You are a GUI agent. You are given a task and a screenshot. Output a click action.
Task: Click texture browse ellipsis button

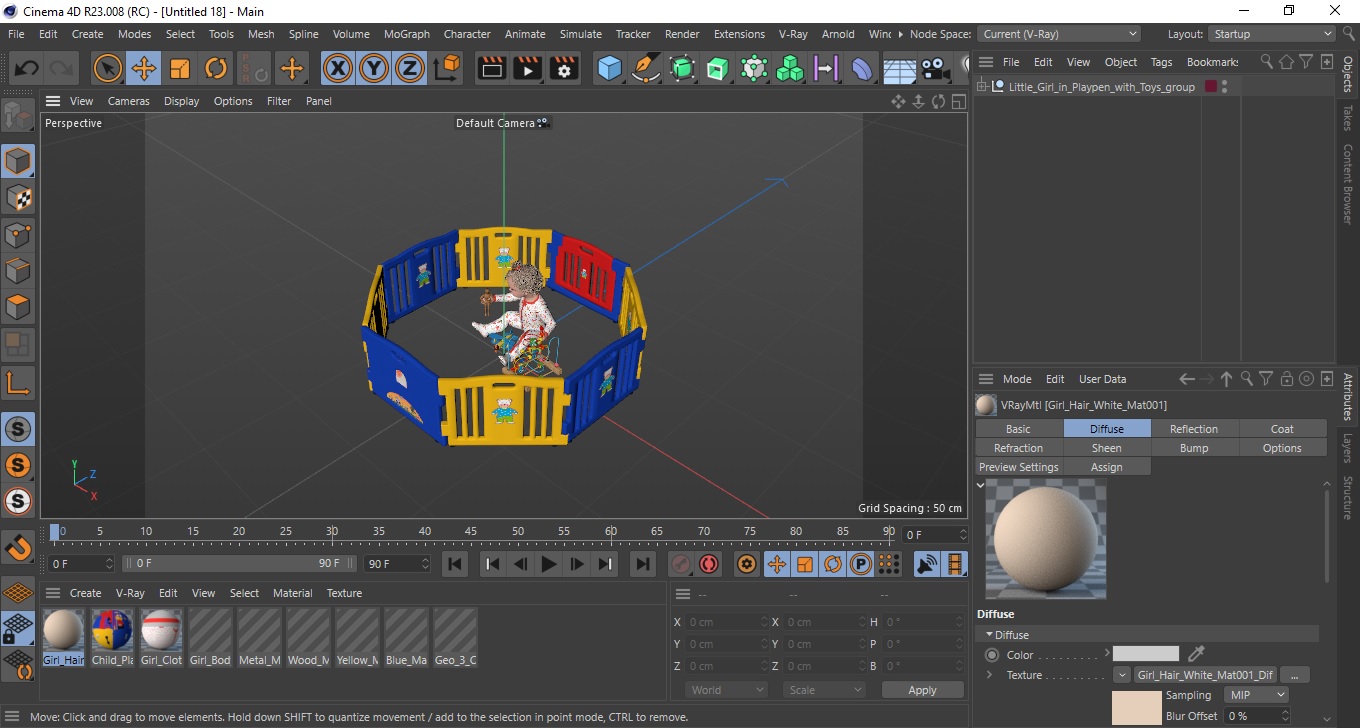[1294, 675]
